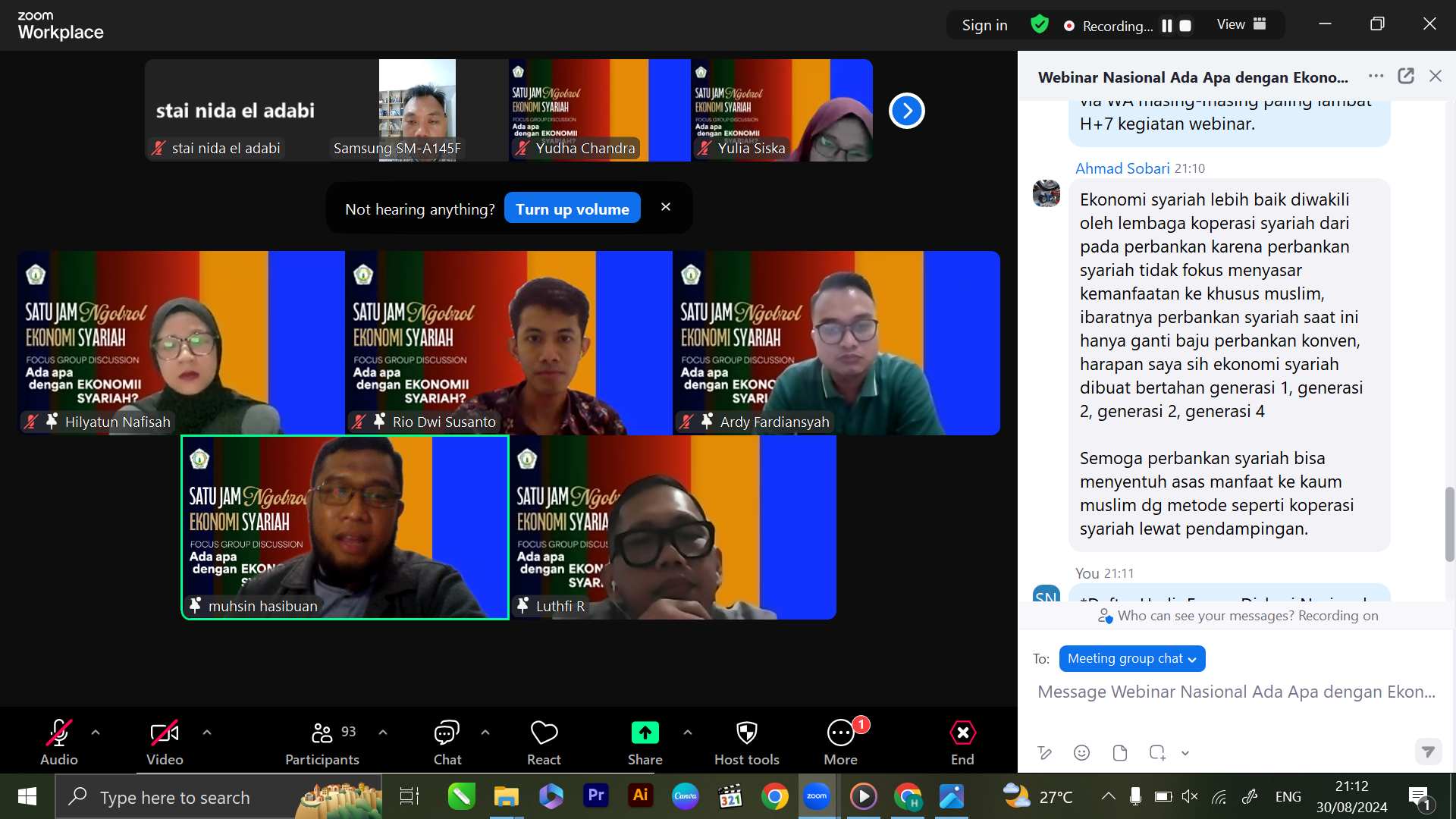The width and height of the screenshot is (1456, 819).
Task: Expand the chevron next to Participants
Action: click(x=383, y=733)
